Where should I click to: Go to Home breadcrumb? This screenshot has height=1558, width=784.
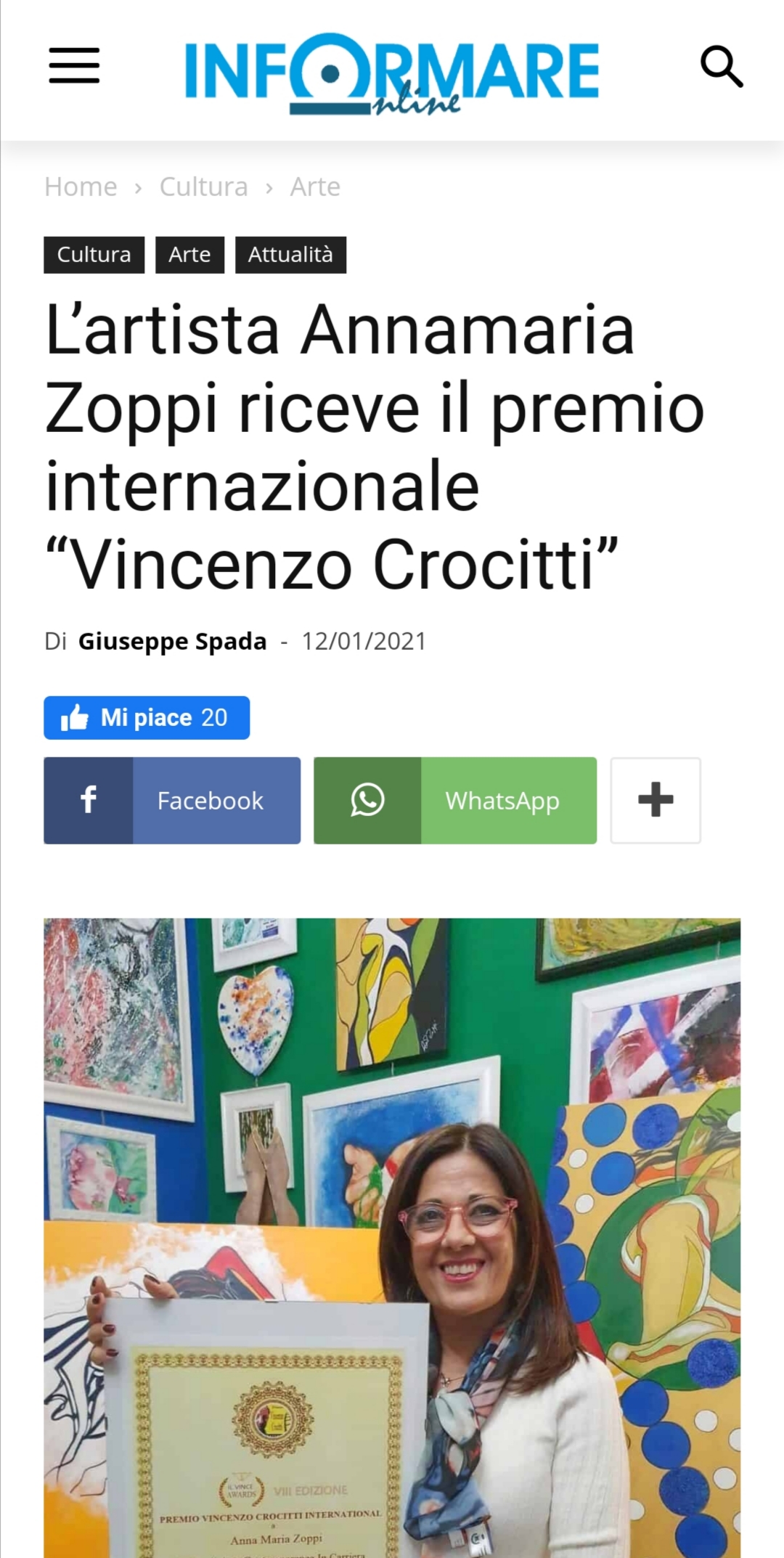[x=81, y=187]
